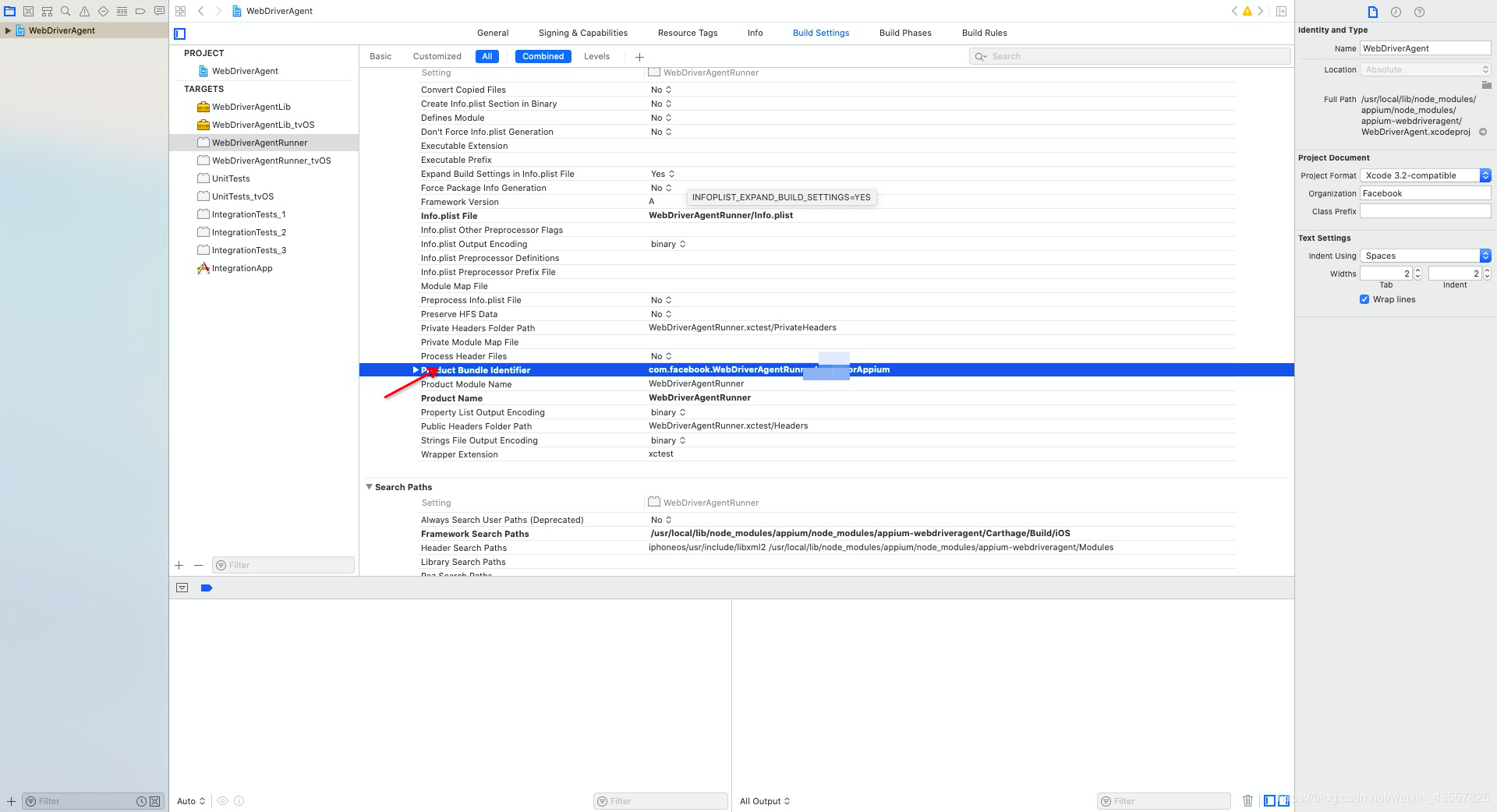Switch to Signing & Capabilities tab
This screenshot has width=1497, height=812.
tap(583, 33)
